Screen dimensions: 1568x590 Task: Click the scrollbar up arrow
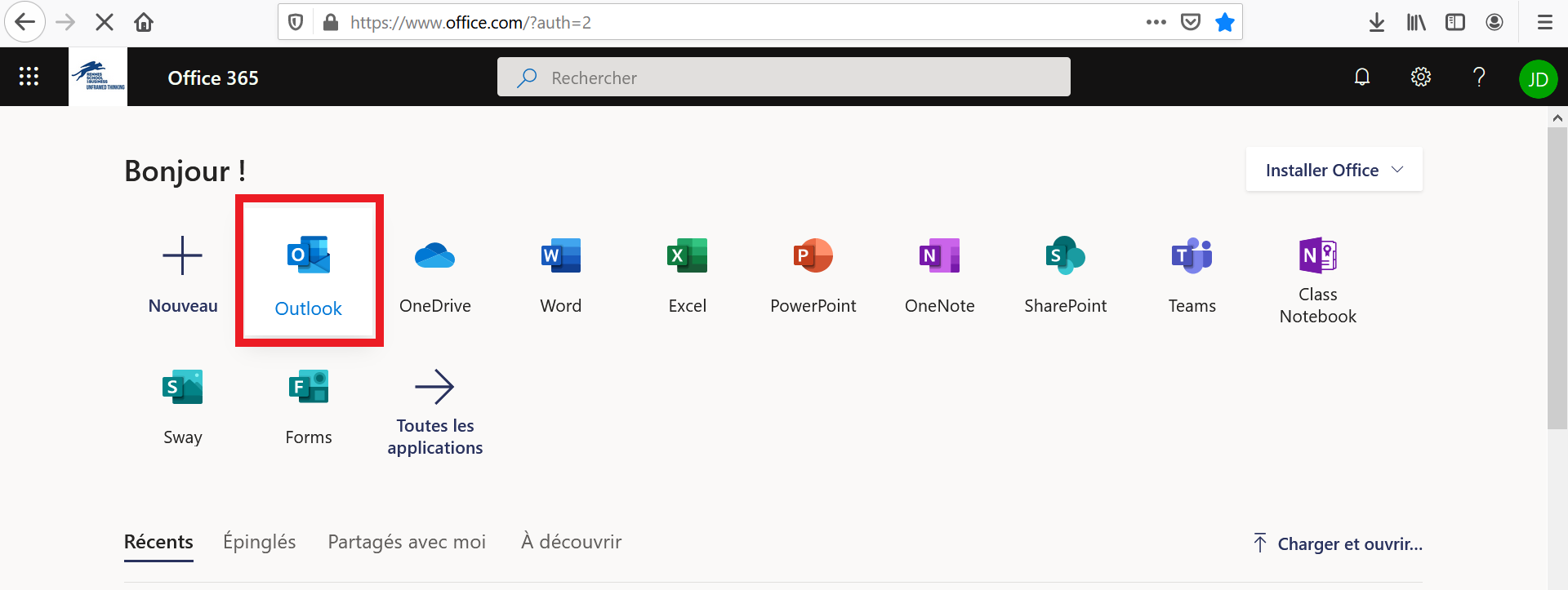click(x=1557, y=118)
